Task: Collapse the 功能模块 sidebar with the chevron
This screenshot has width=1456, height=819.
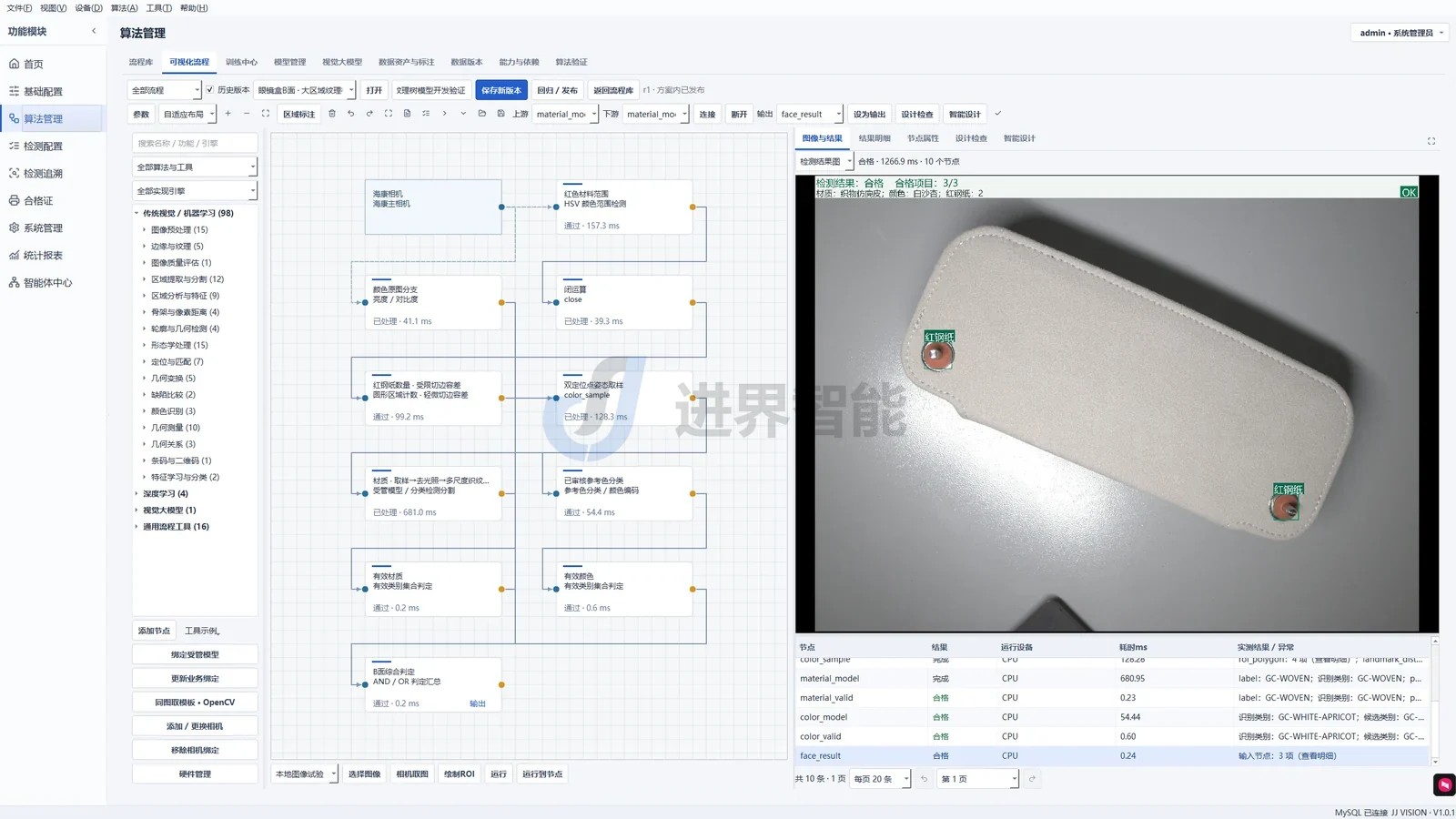Action: pos(94,31)
